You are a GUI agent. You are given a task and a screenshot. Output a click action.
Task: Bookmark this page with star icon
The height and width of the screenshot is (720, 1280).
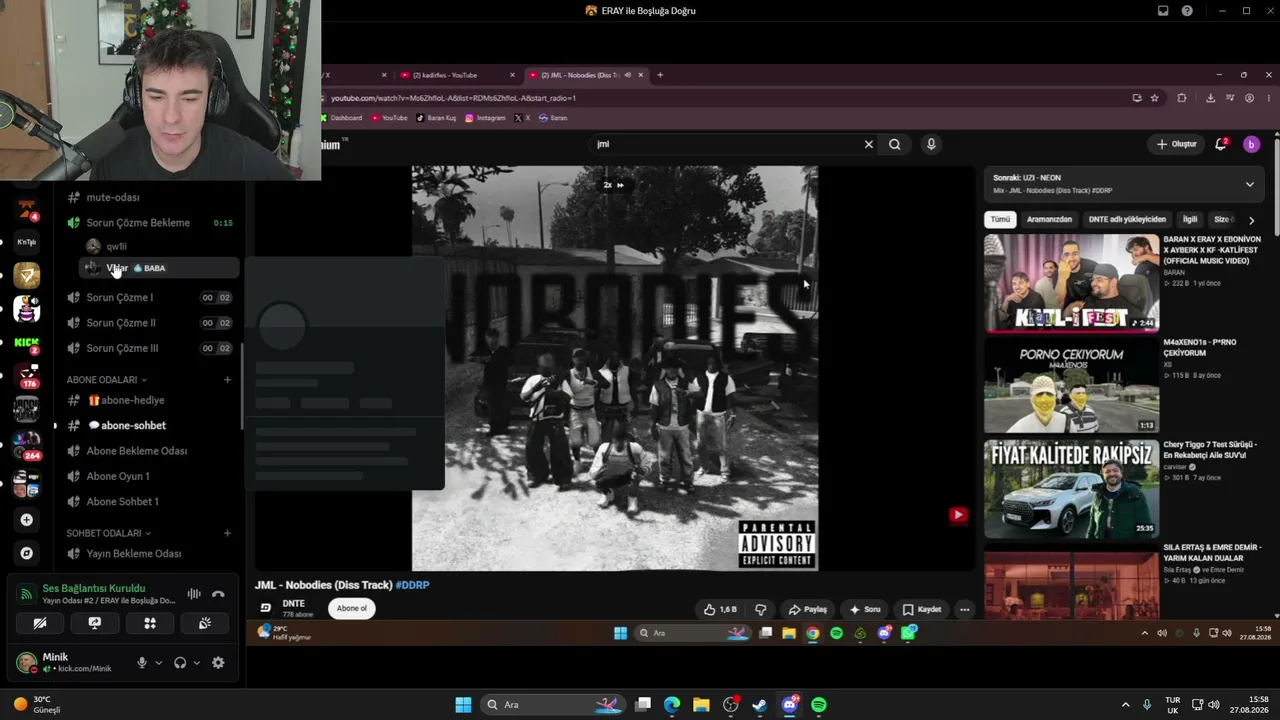pos(1155,98)
